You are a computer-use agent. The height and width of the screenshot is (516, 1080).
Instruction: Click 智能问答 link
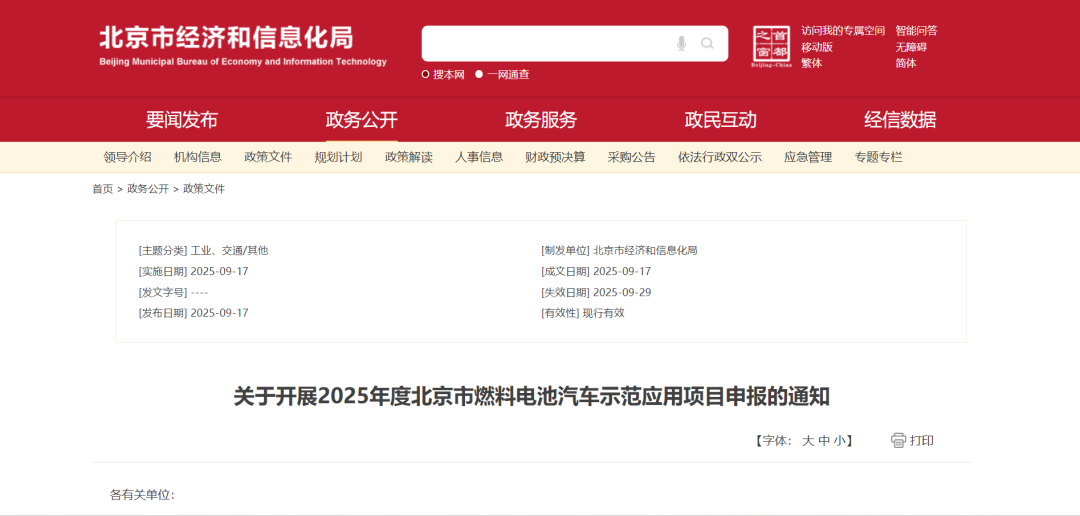(916, 31)
